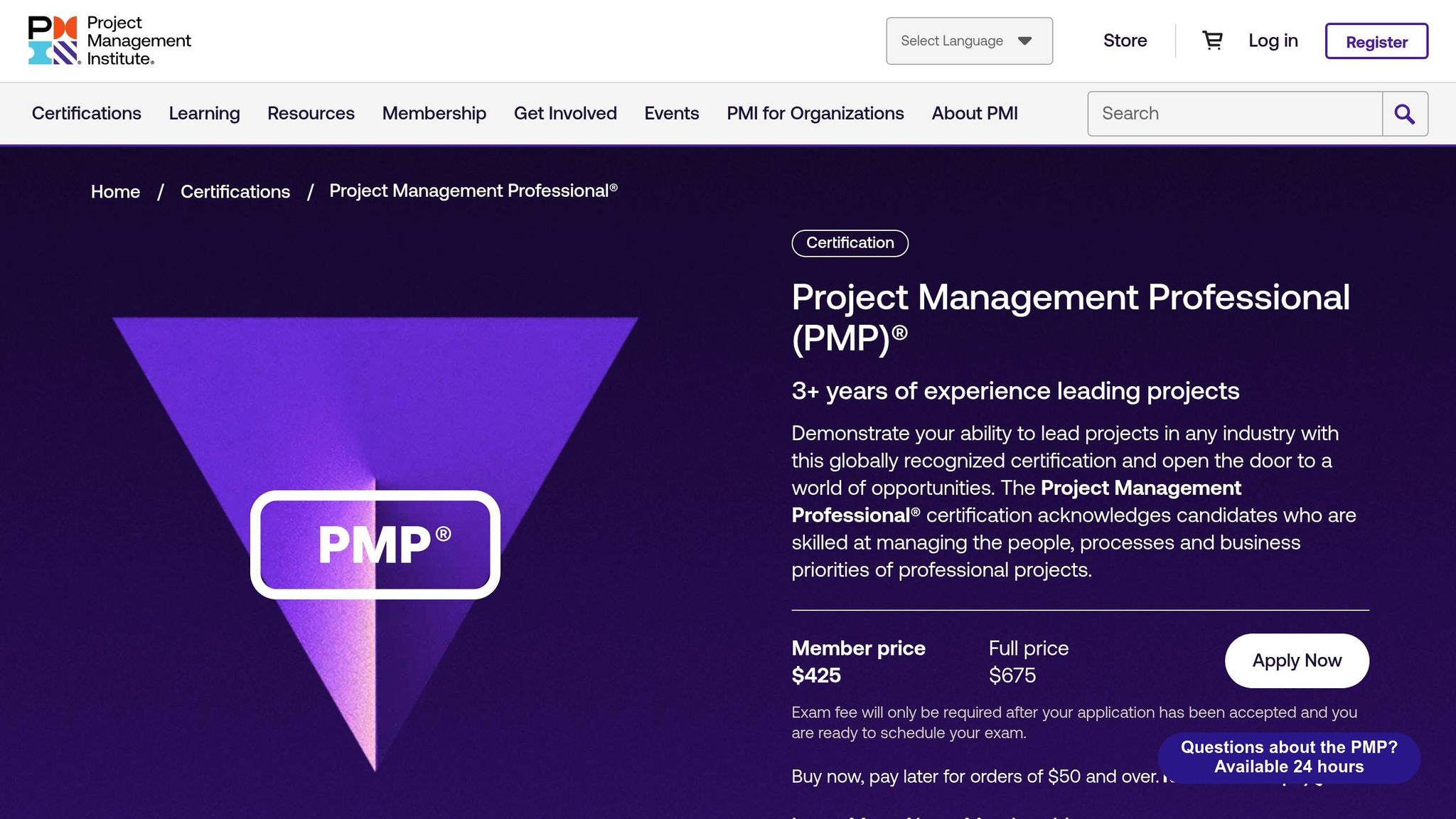Click the magnifying glass search button
1456x819 pixels.
coord(1405,114)
